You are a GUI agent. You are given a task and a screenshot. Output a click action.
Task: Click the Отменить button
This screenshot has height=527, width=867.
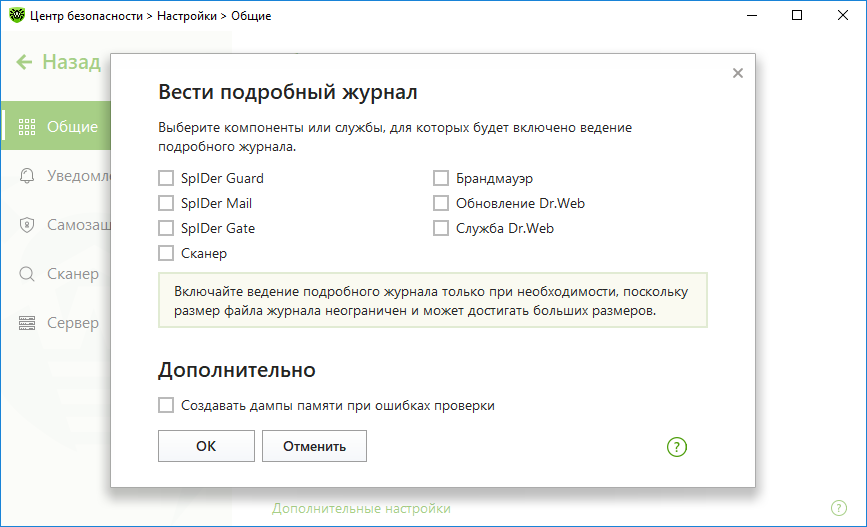(314, 446)
